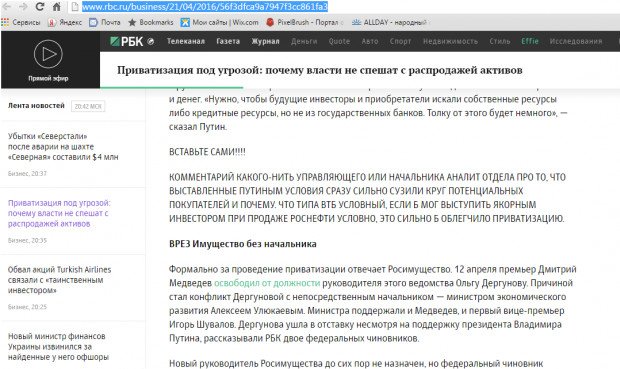
Task: Click the ВРЕЗ Имущество без начальника subheading
Action: pyautogui.click(x=243, y=244)
